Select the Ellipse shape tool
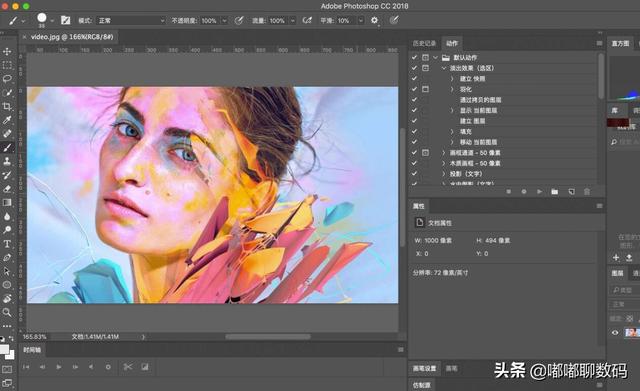Viewport: 640px width, 391px height. pyautogui.click(x=7, y=285)
